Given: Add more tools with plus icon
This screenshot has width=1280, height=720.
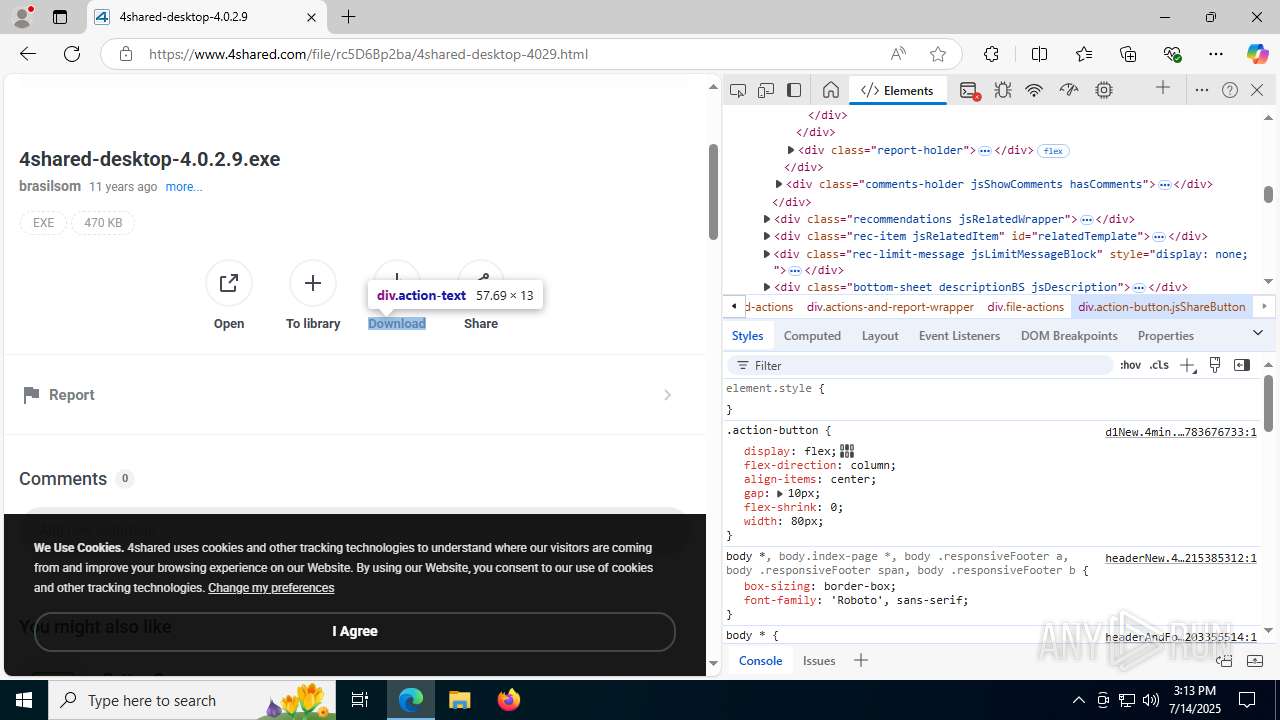Looking at the screenshot, I should click(1163, 89).
